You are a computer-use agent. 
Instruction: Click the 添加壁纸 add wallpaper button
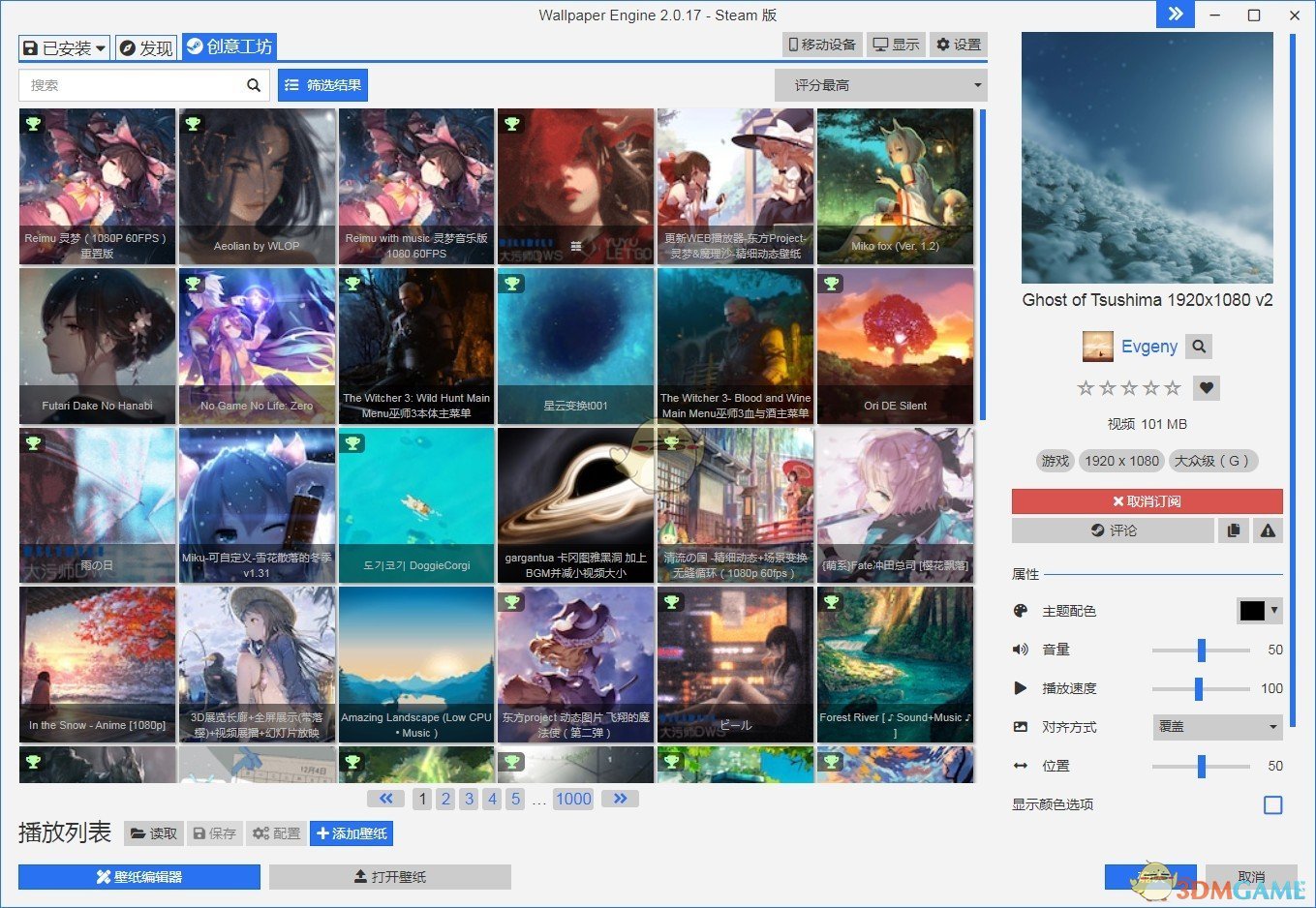[x=352, y=833]
